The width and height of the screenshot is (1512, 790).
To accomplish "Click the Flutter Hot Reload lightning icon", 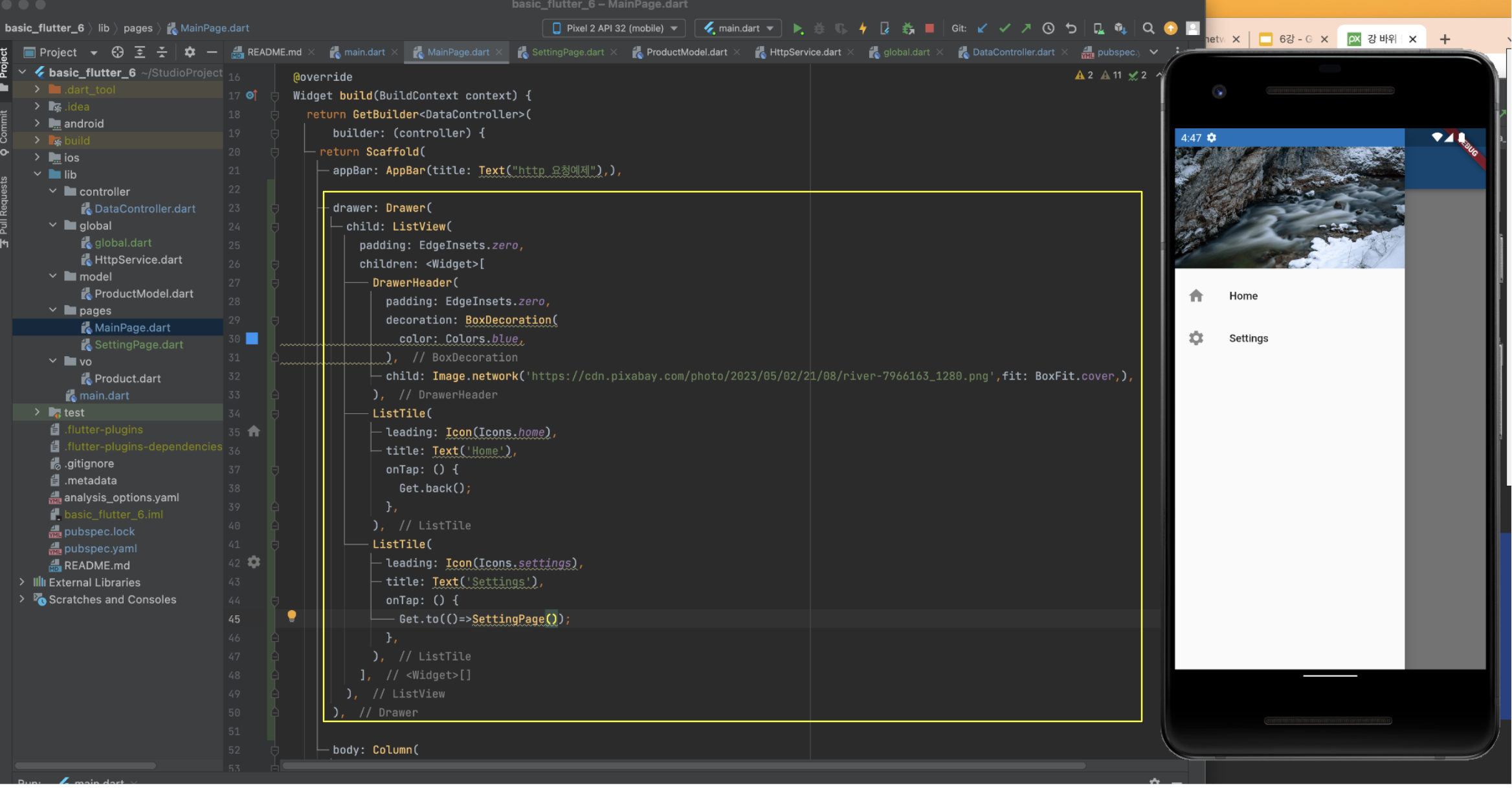I will 863,28.
